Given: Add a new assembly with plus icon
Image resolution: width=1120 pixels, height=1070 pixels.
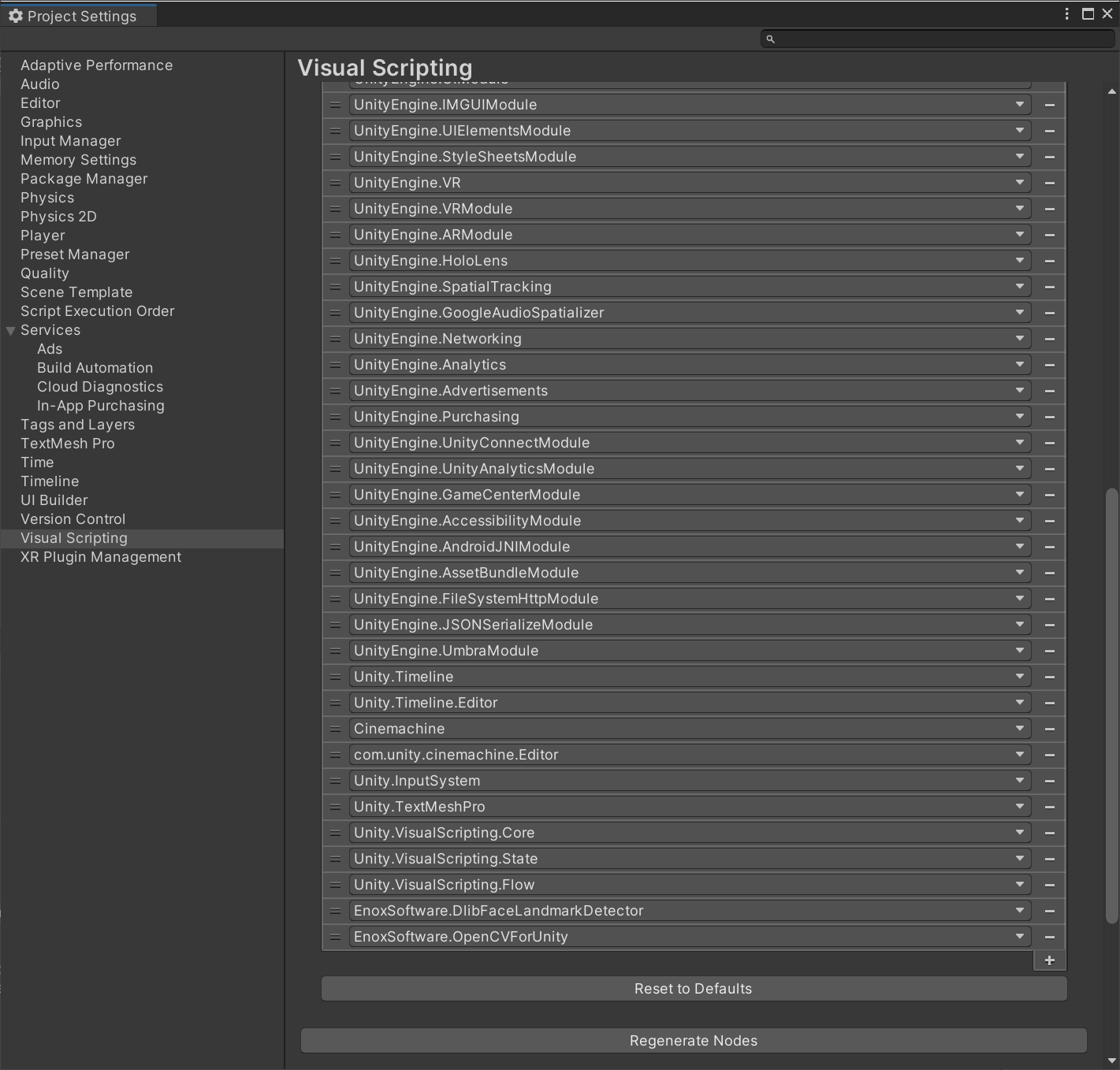Looking at the screenshot, I should (x=1049, y=960).
